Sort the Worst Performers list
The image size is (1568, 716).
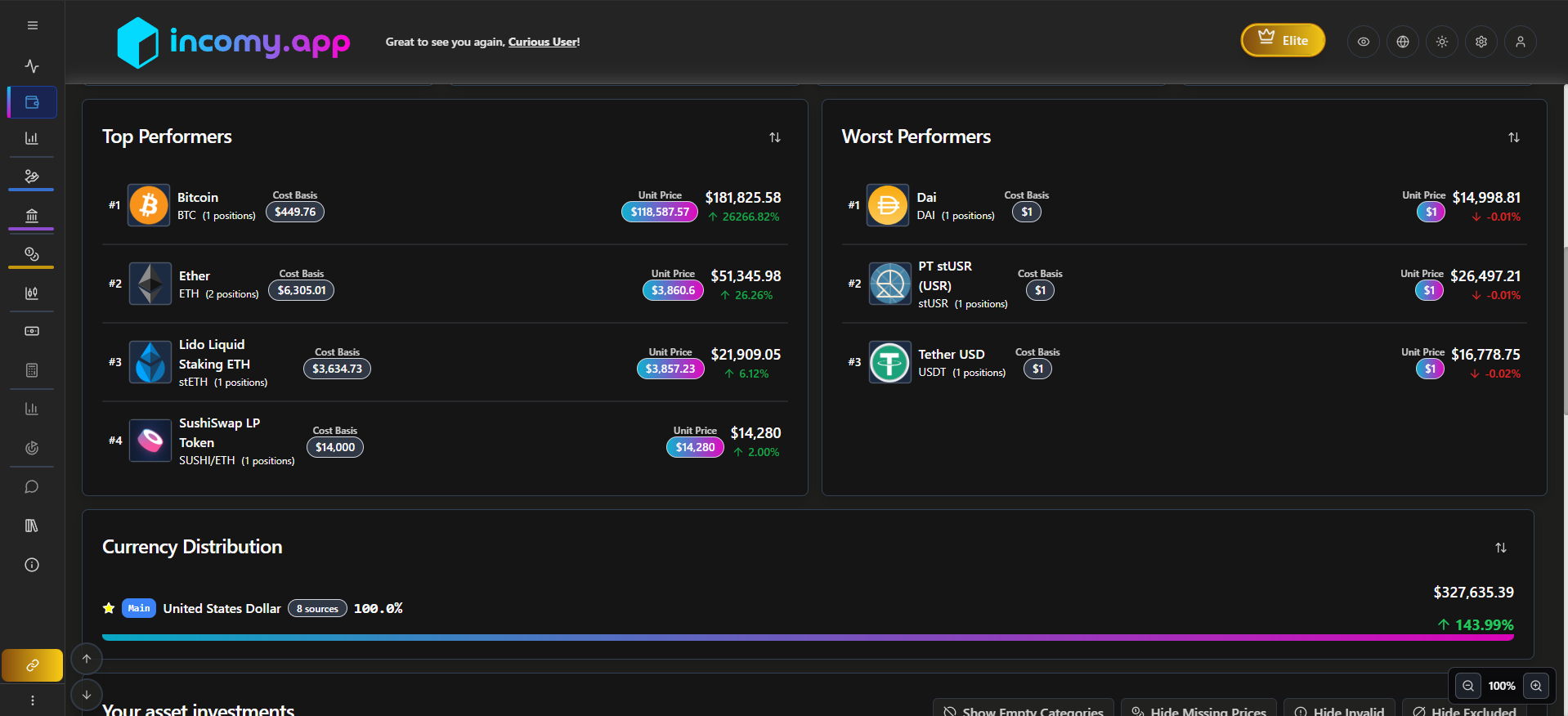(1514, 137)
